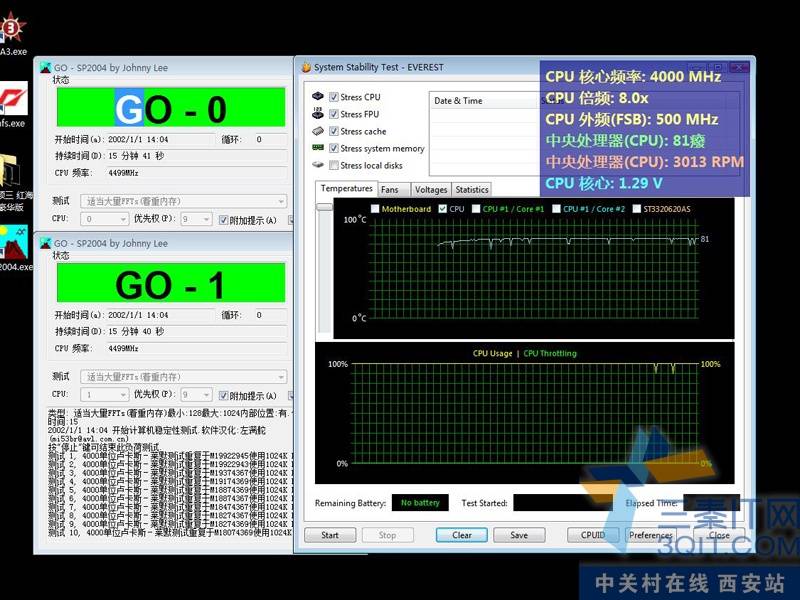Uncheck Stress system memory checkbox
The image size is (800, 600).
pos(334,148)
